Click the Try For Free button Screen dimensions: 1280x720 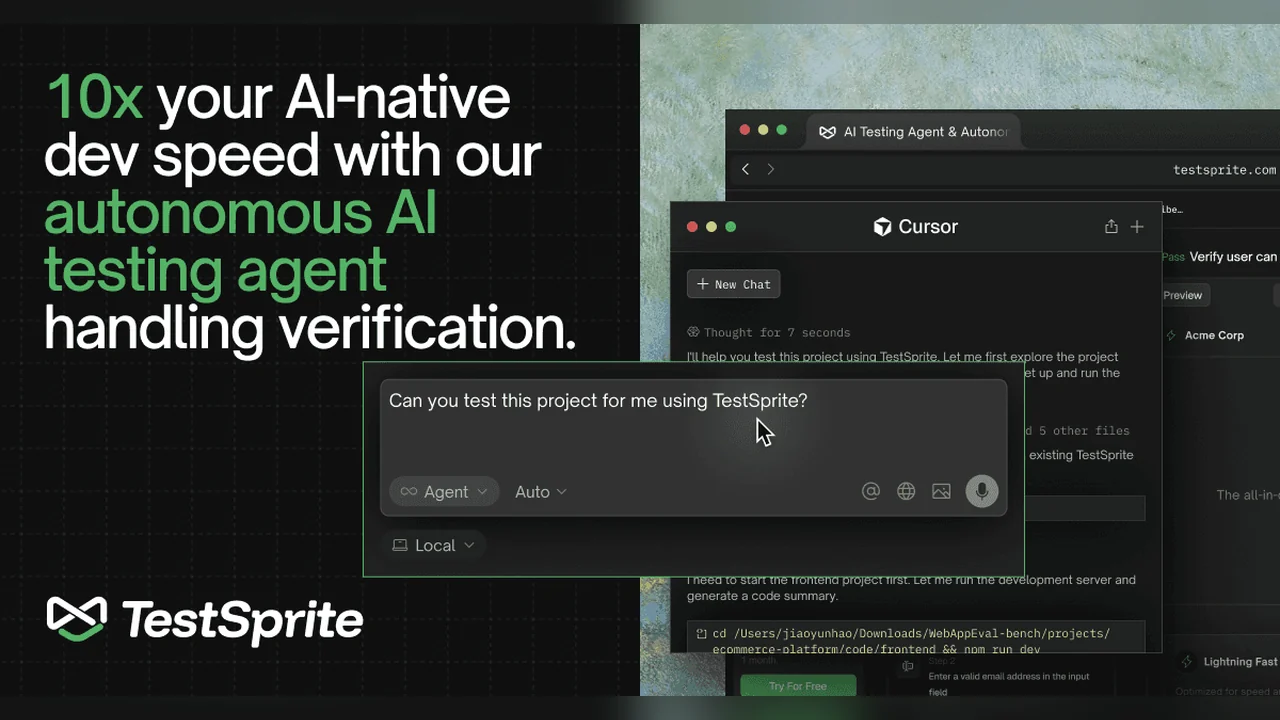point(798,686)
